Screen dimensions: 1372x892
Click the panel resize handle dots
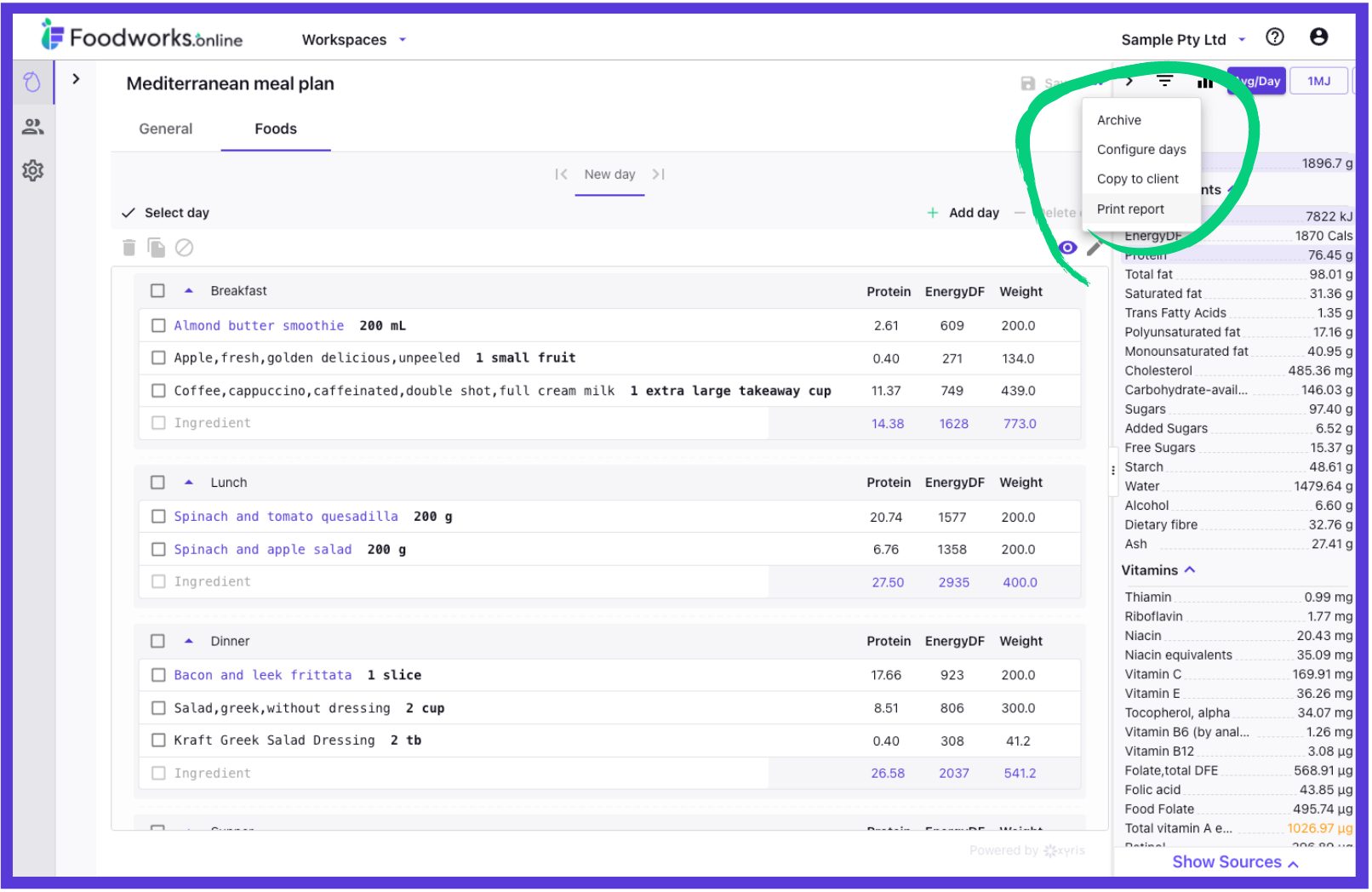tap(1112, 470)
